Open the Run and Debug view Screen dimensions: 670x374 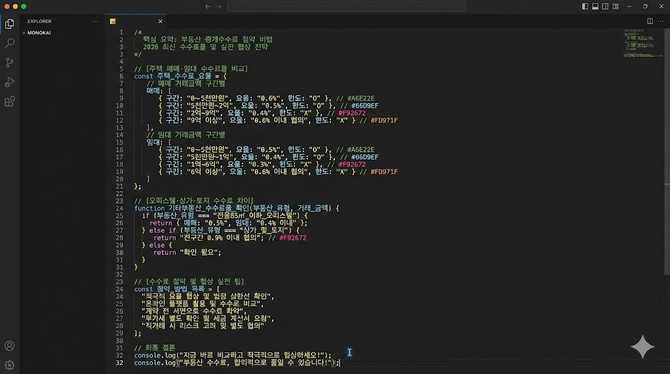pyautogui.click(x=9, y=82)
